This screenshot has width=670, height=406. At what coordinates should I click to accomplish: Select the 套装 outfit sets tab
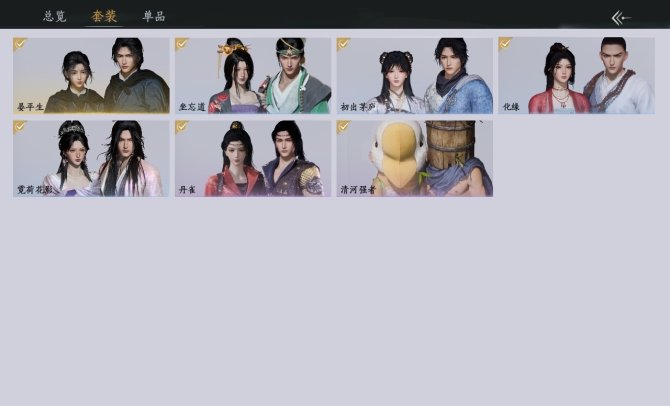pos(104,16)
